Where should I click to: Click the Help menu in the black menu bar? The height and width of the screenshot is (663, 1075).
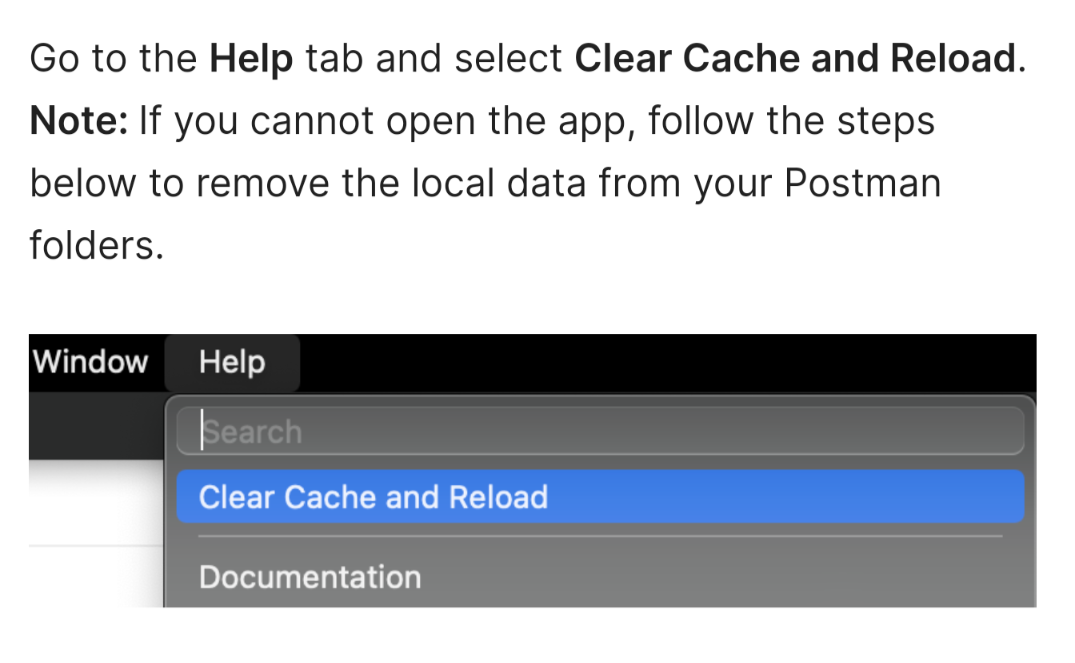pos(232,363)
